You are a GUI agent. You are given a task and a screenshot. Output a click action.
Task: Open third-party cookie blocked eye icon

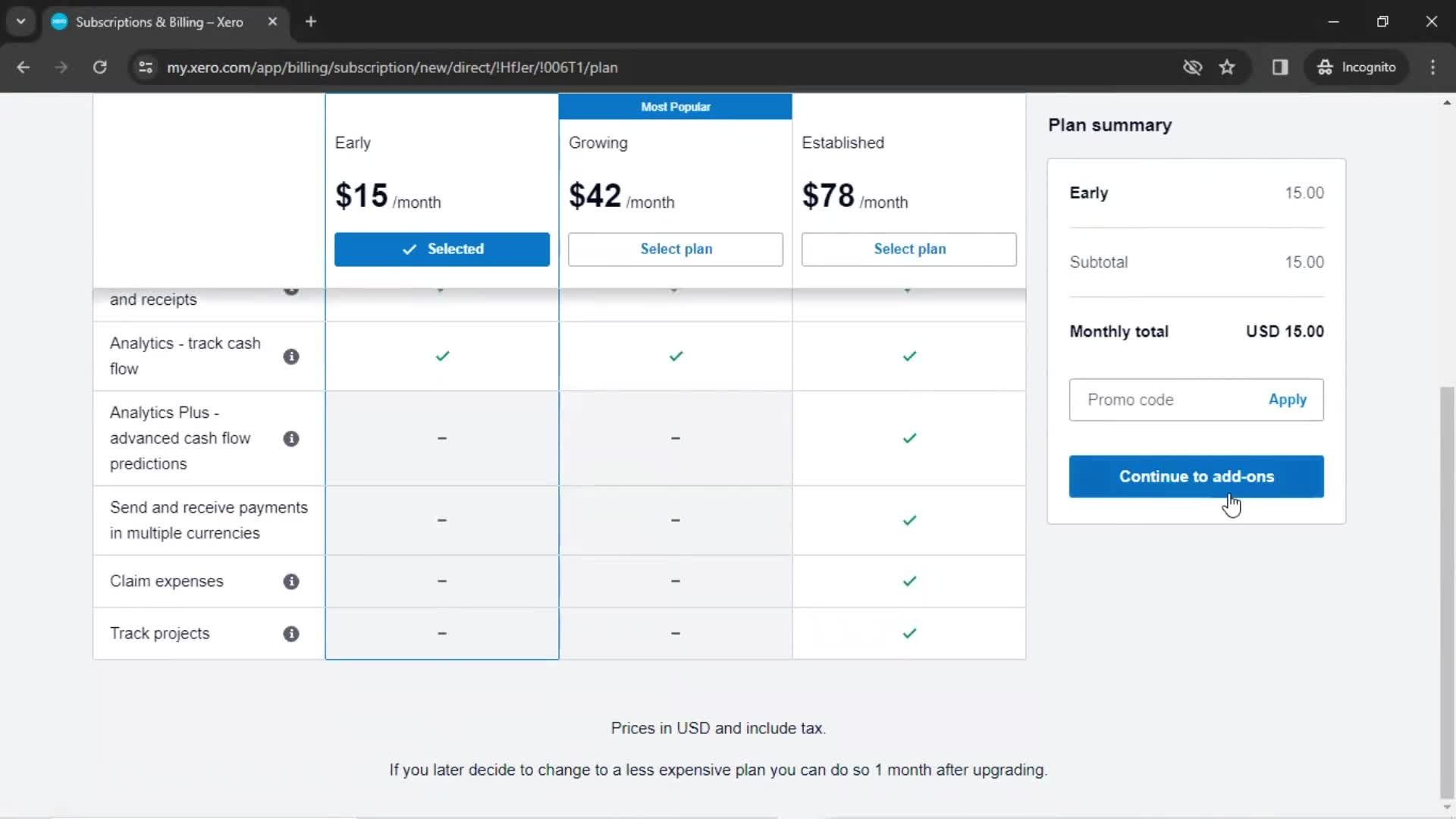(1192, 67)
